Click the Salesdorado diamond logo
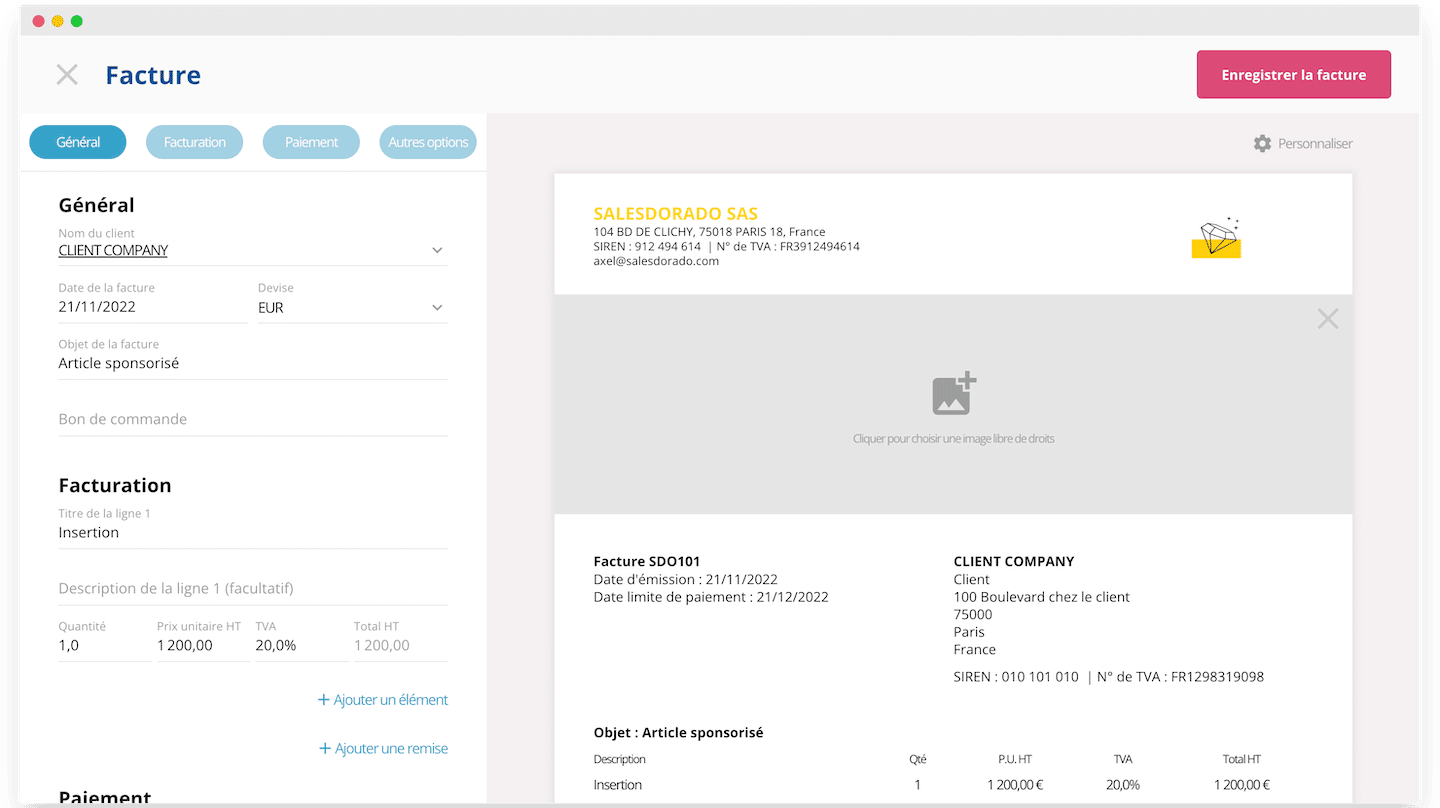This screenshot has width=1440, height=808. click(1216, 238)
